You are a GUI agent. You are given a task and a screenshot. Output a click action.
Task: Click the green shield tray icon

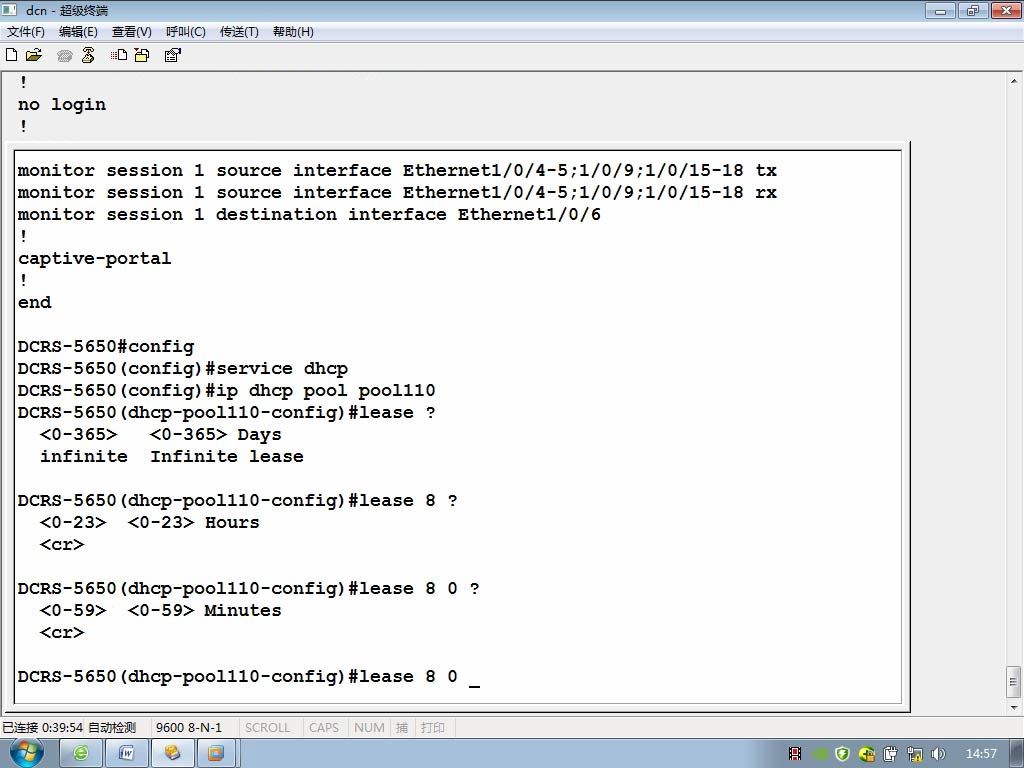[842, 754]
